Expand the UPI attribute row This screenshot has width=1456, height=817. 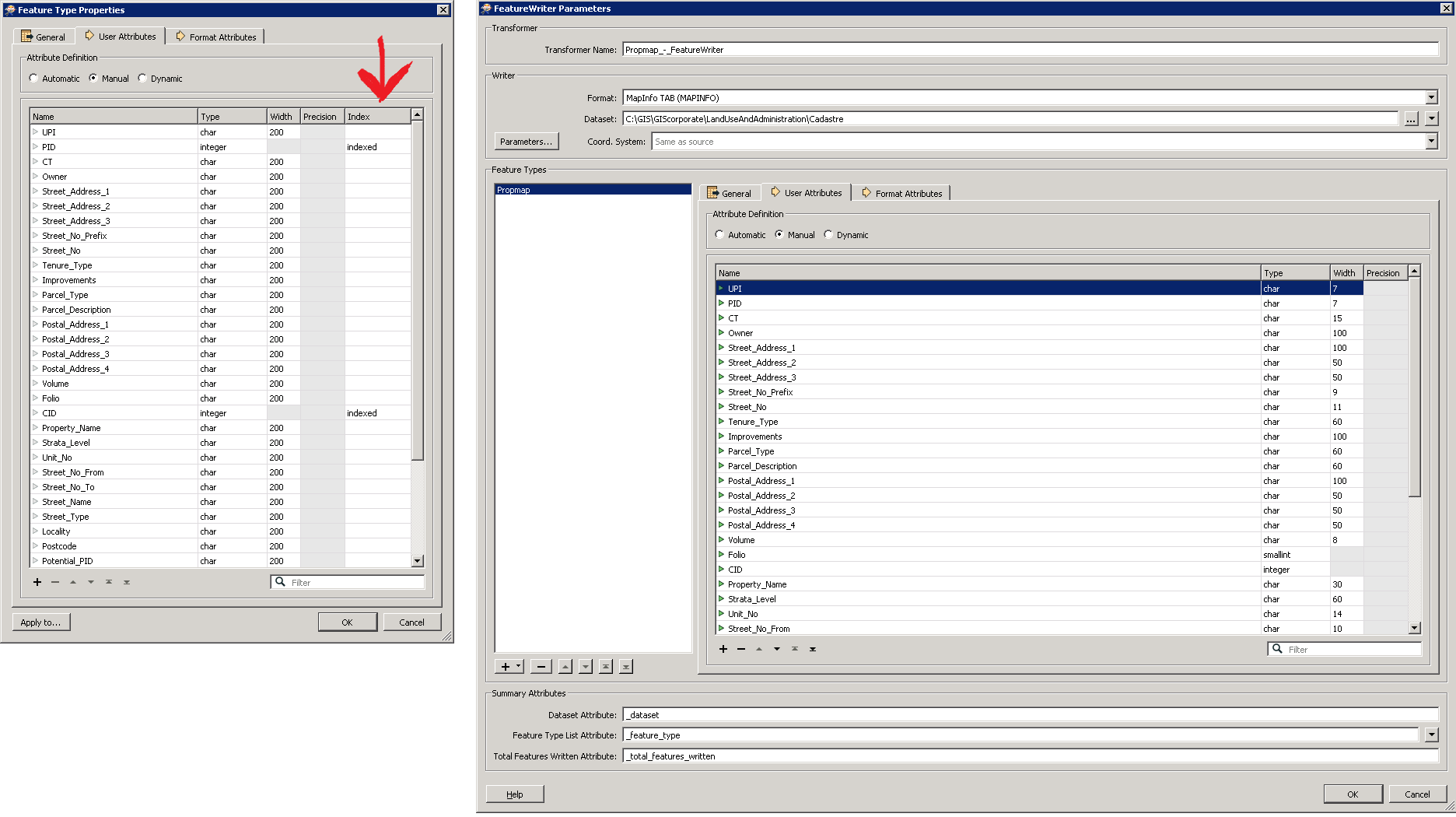pos(721,288)
